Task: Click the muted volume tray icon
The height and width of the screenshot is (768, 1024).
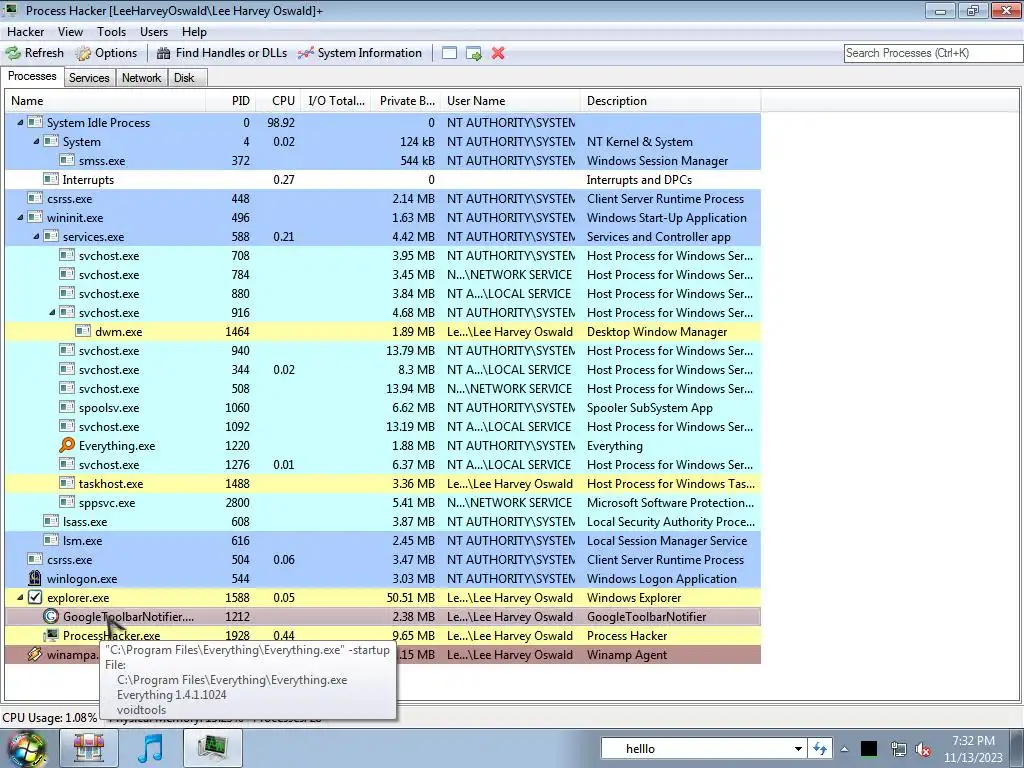Action: (x=923, y=749)
